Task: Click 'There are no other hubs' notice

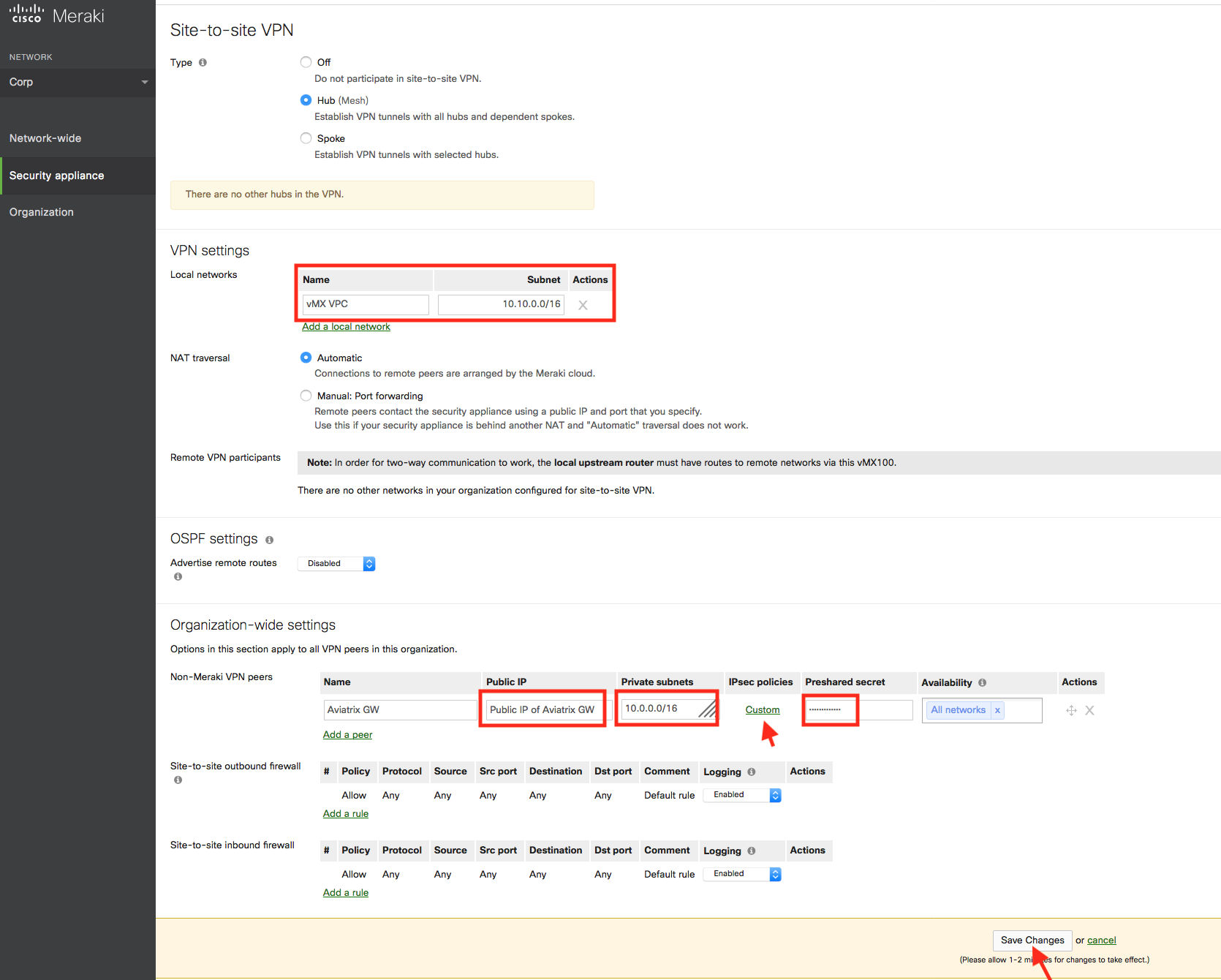Action: [382, 195]
